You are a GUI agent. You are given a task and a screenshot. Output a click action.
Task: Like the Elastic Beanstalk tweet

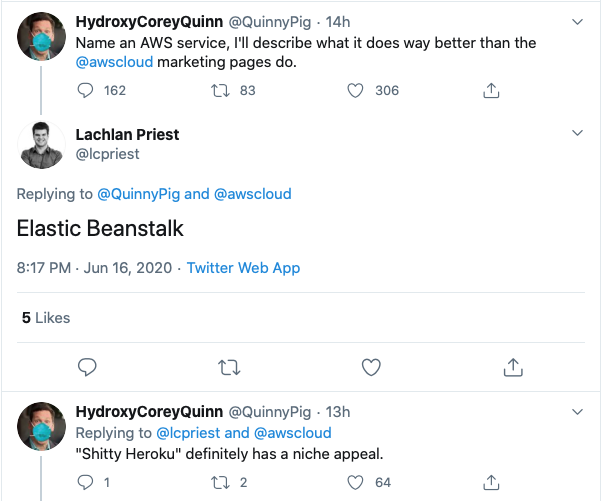[x=371, y=367]
